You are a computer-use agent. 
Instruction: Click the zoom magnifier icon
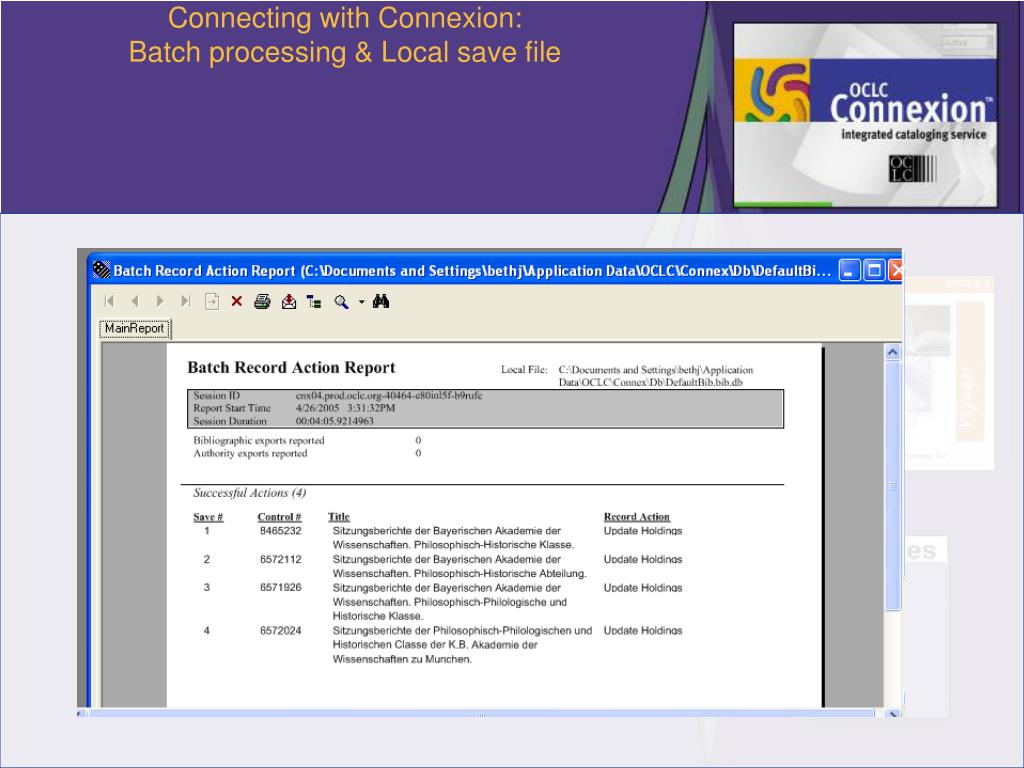coord(341,302)
